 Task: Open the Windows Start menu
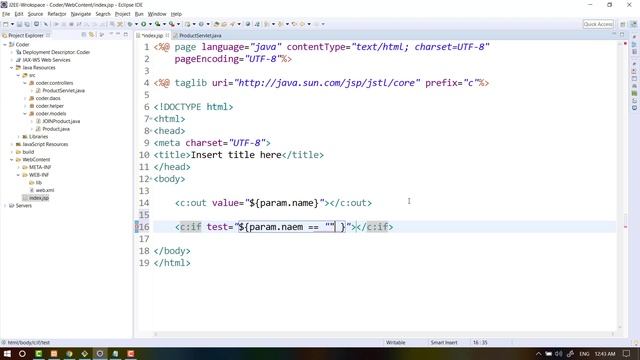(x=7, y=354)
